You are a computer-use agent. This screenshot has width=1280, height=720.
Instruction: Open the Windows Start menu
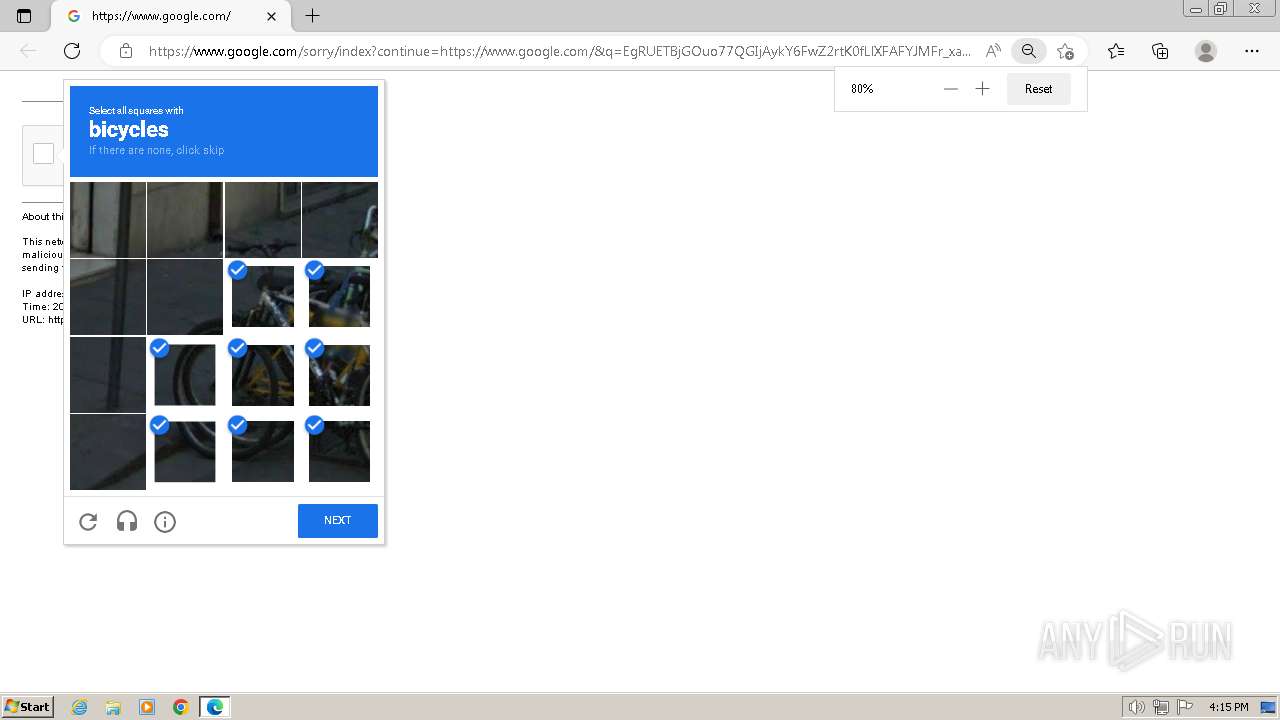tap(28, 706)
